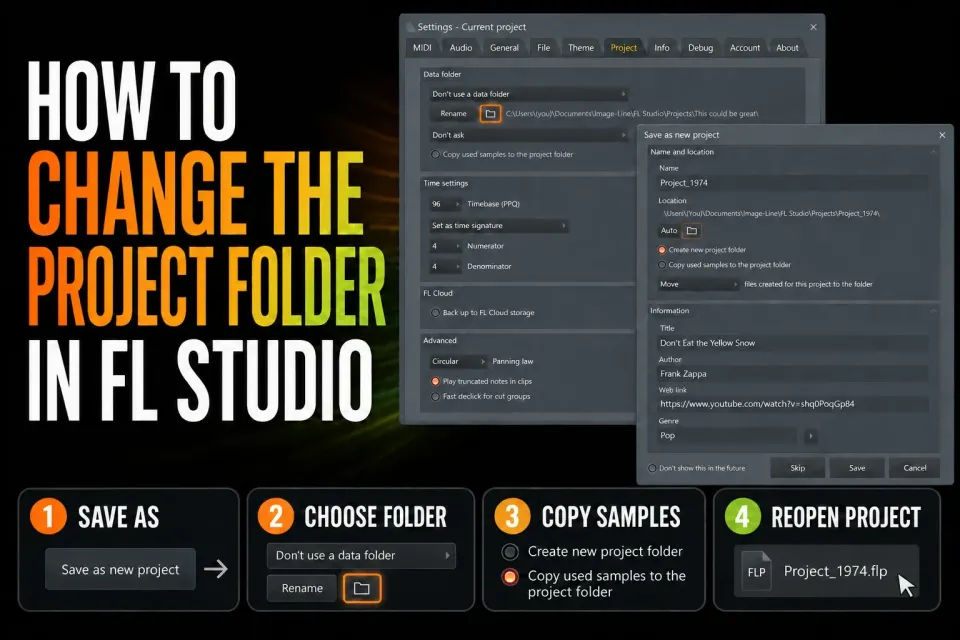The width and height of the screenshot is (960, 640).
Task: Enable Copy used samples in Save as dialog
Action: pyautogui.click(x=662, y=265)
